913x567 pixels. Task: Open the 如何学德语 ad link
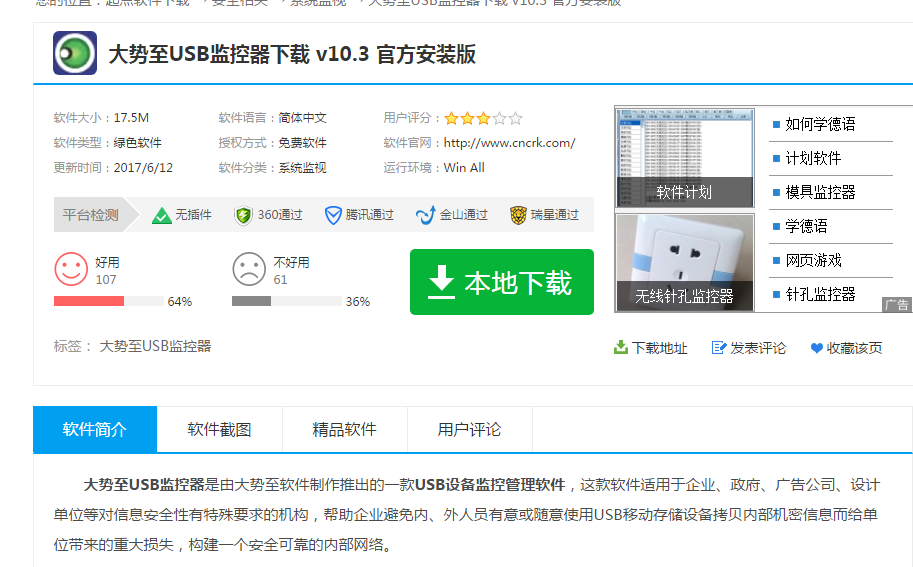pyautogui.click(x=820, y=124)
